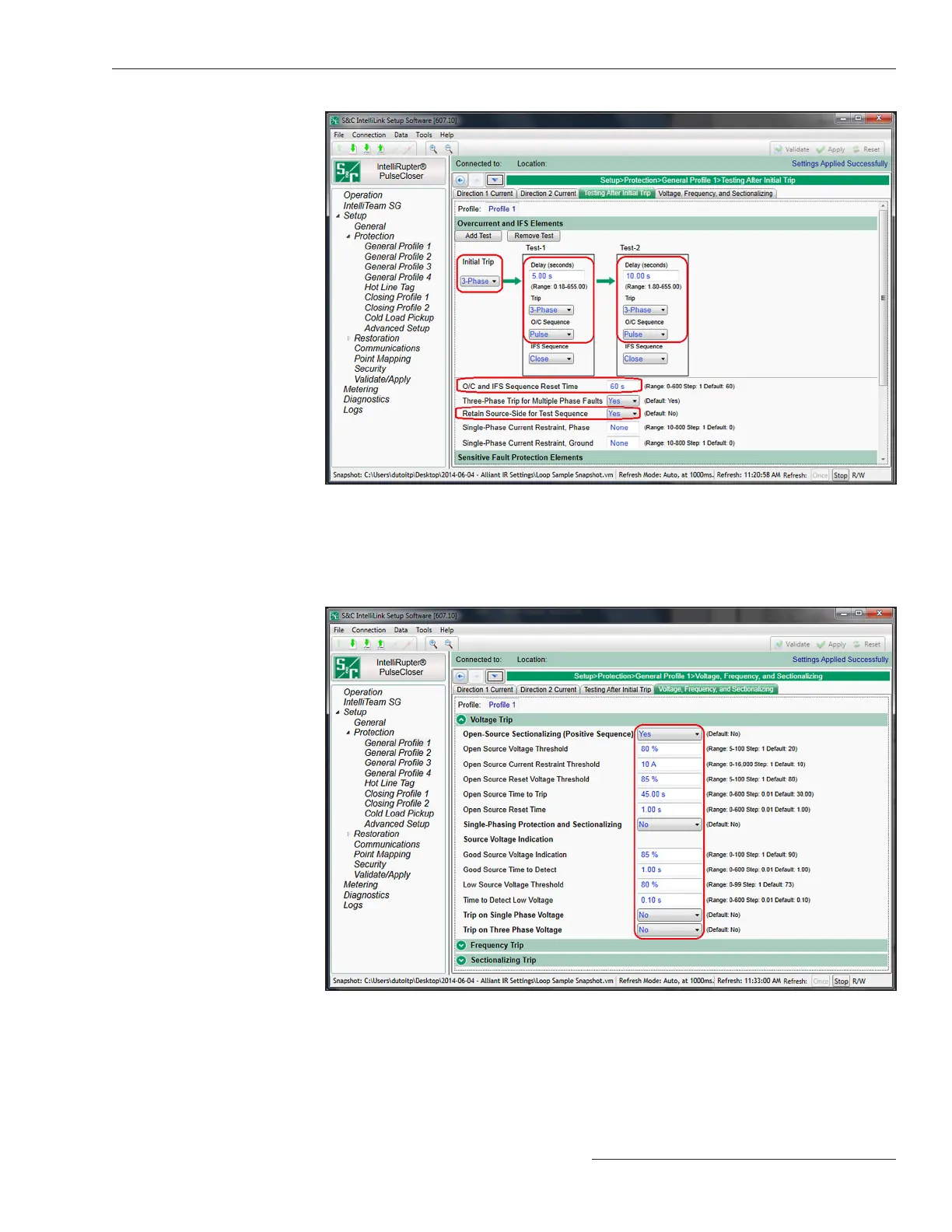952x1232 pixels.
Task: Click green up-arrow toolbar icon in Voltage Trip window
Action: [x=380, y=644]
